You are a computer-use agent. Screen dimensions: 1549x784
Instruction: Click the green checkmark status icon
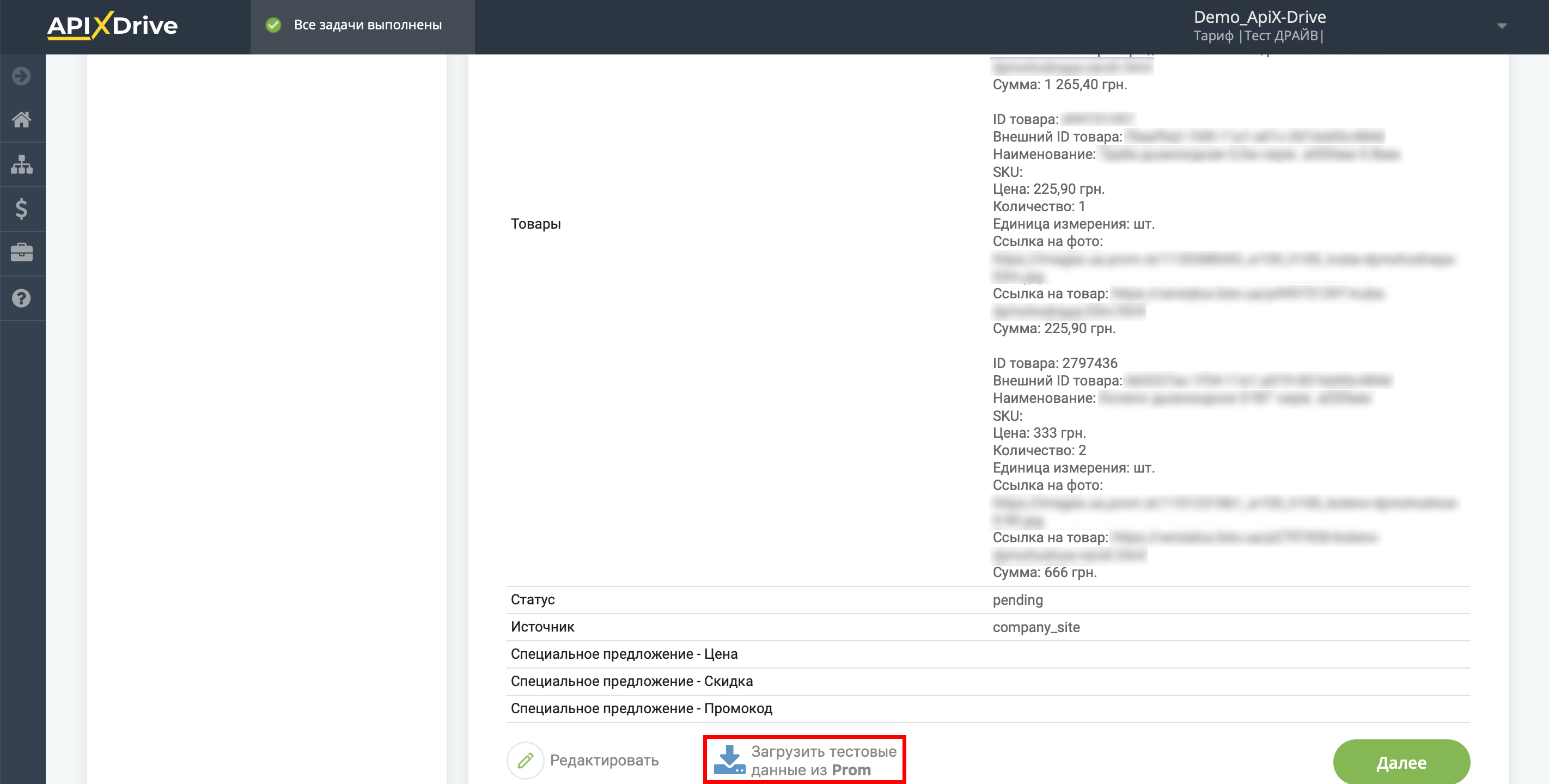[273, 25]
